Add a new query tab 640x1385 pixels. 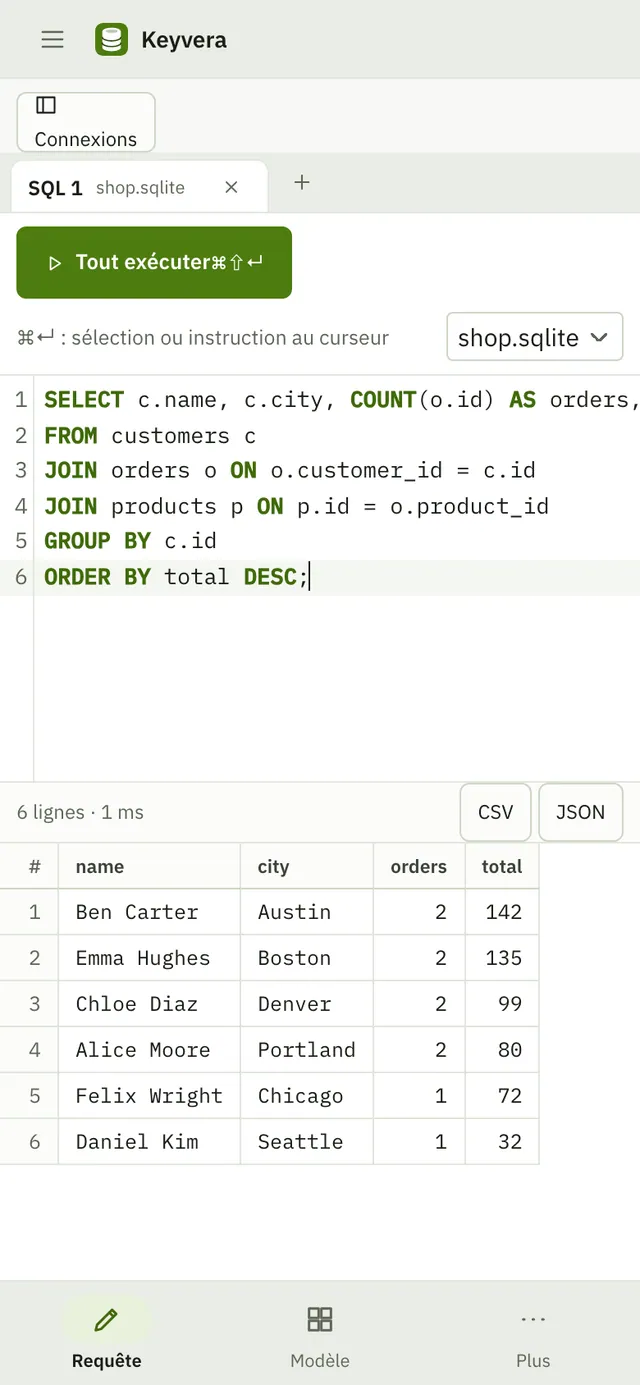click(302, 182)
